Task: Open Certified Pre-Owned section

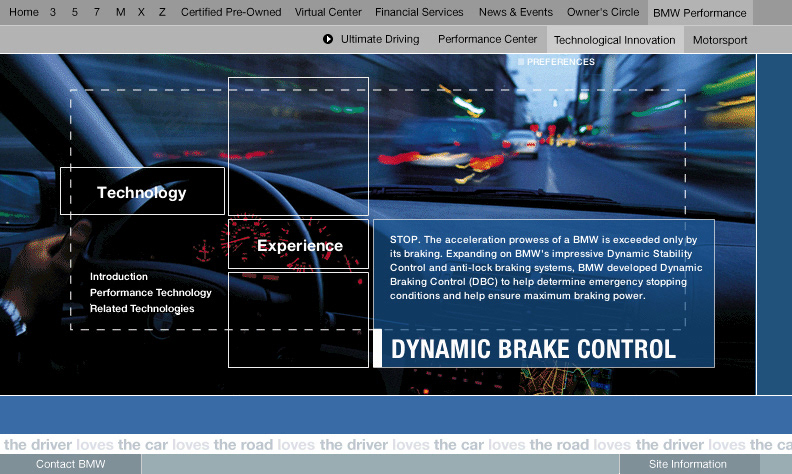Action: pyautogui.click(x=231, y=12)
